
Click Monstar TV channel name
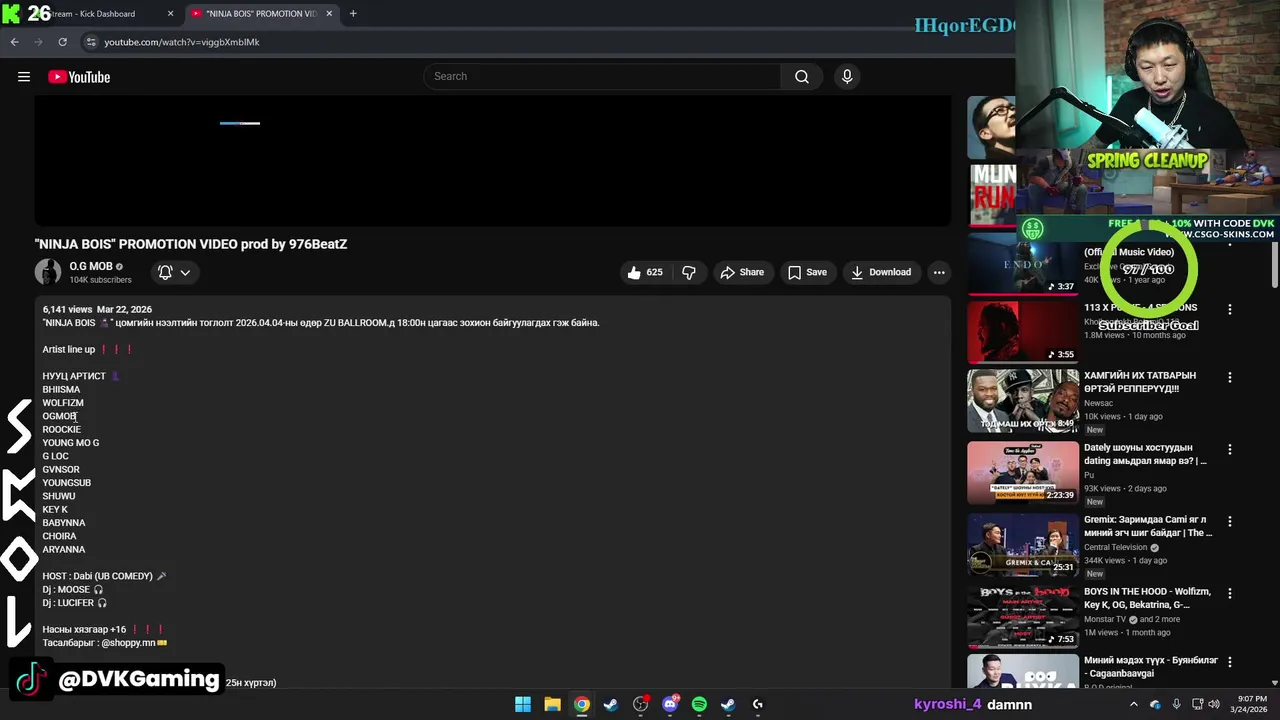[1105, 619]
